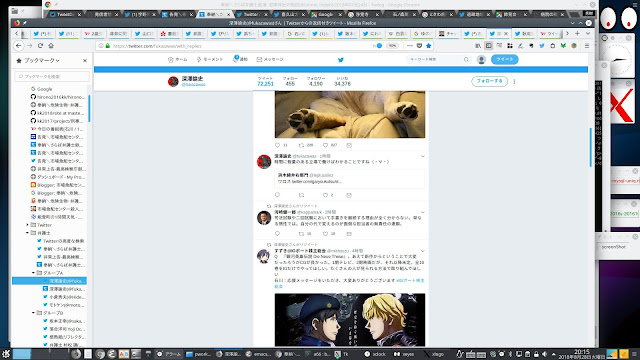Open the Twitter moments tab
640x360 pixels.
coord(210,60)
